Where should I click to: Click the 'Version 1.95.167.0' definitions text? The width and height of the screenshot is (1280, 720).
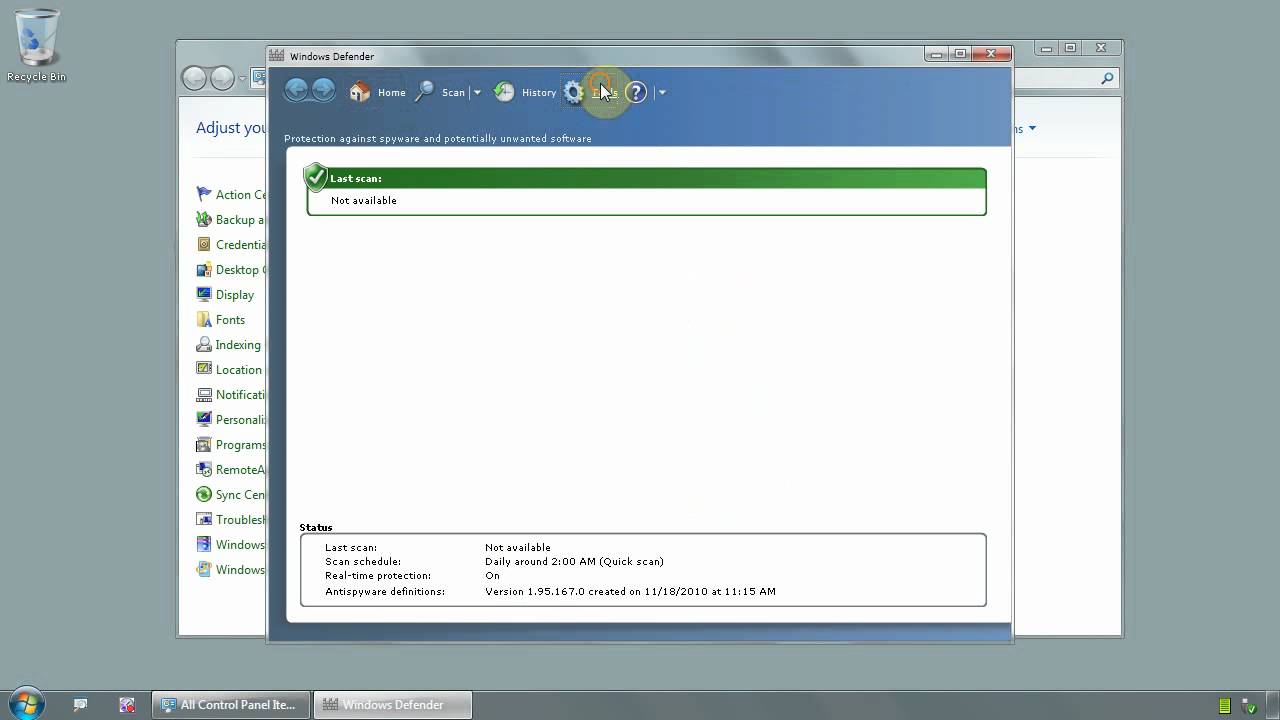[630, 592]
